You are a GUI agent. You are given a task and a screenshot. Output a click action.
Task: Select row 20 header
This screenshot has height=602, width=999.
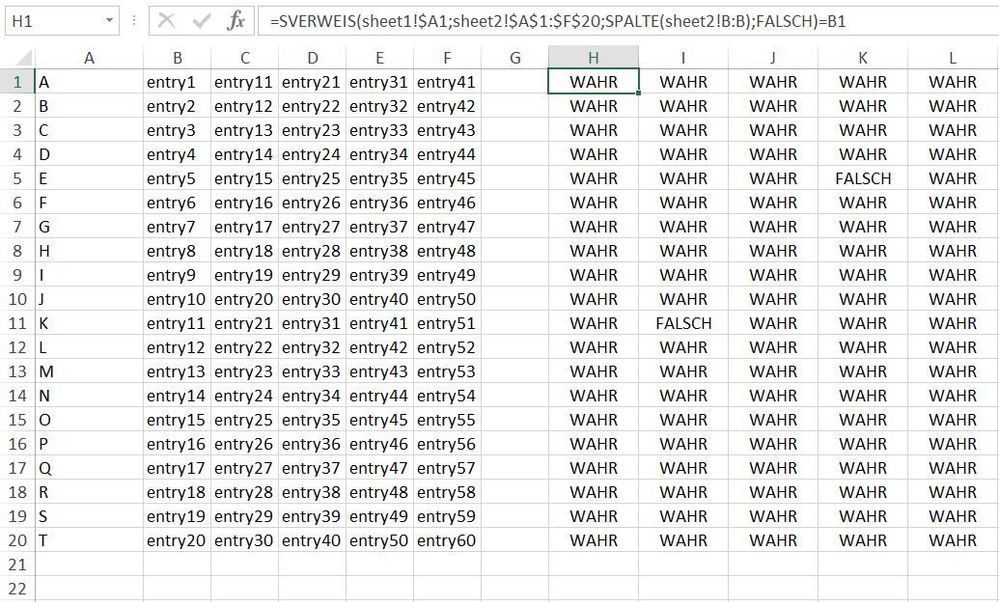[16, 540]
